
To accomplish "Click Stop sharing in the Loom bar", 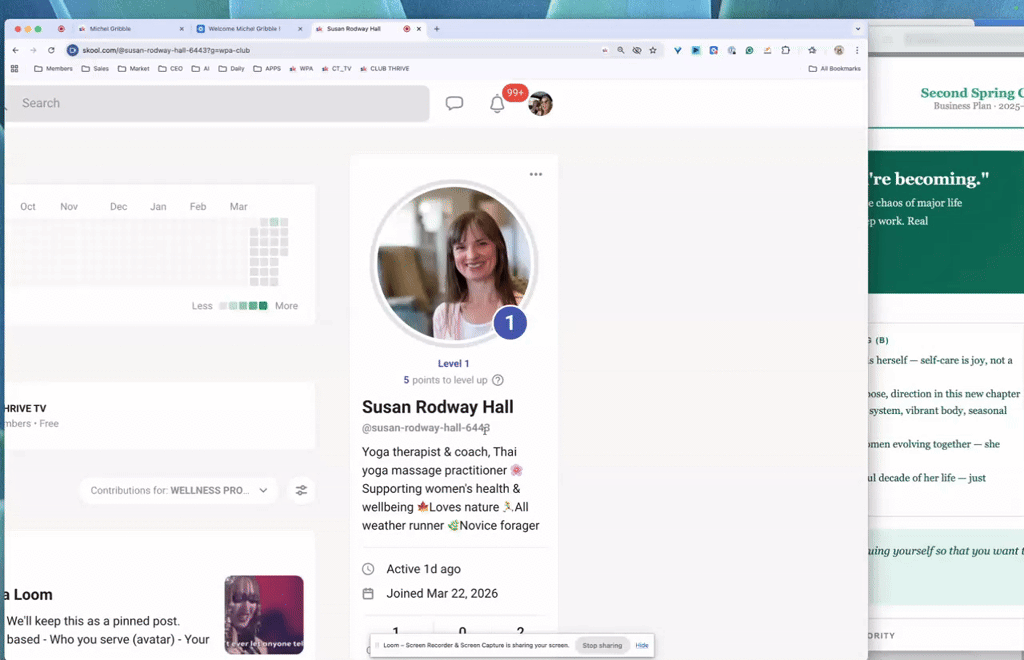I will click(602, 646).
